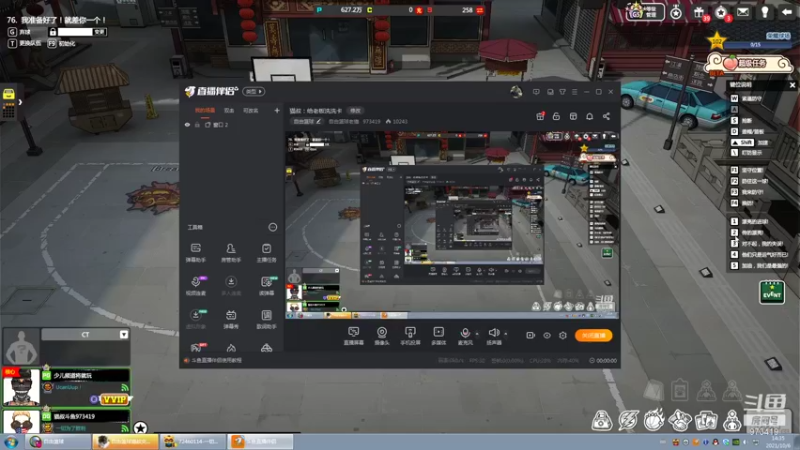Switch to the second scene tab
Viewport: 800px width, 450px height.
[229, 111]
